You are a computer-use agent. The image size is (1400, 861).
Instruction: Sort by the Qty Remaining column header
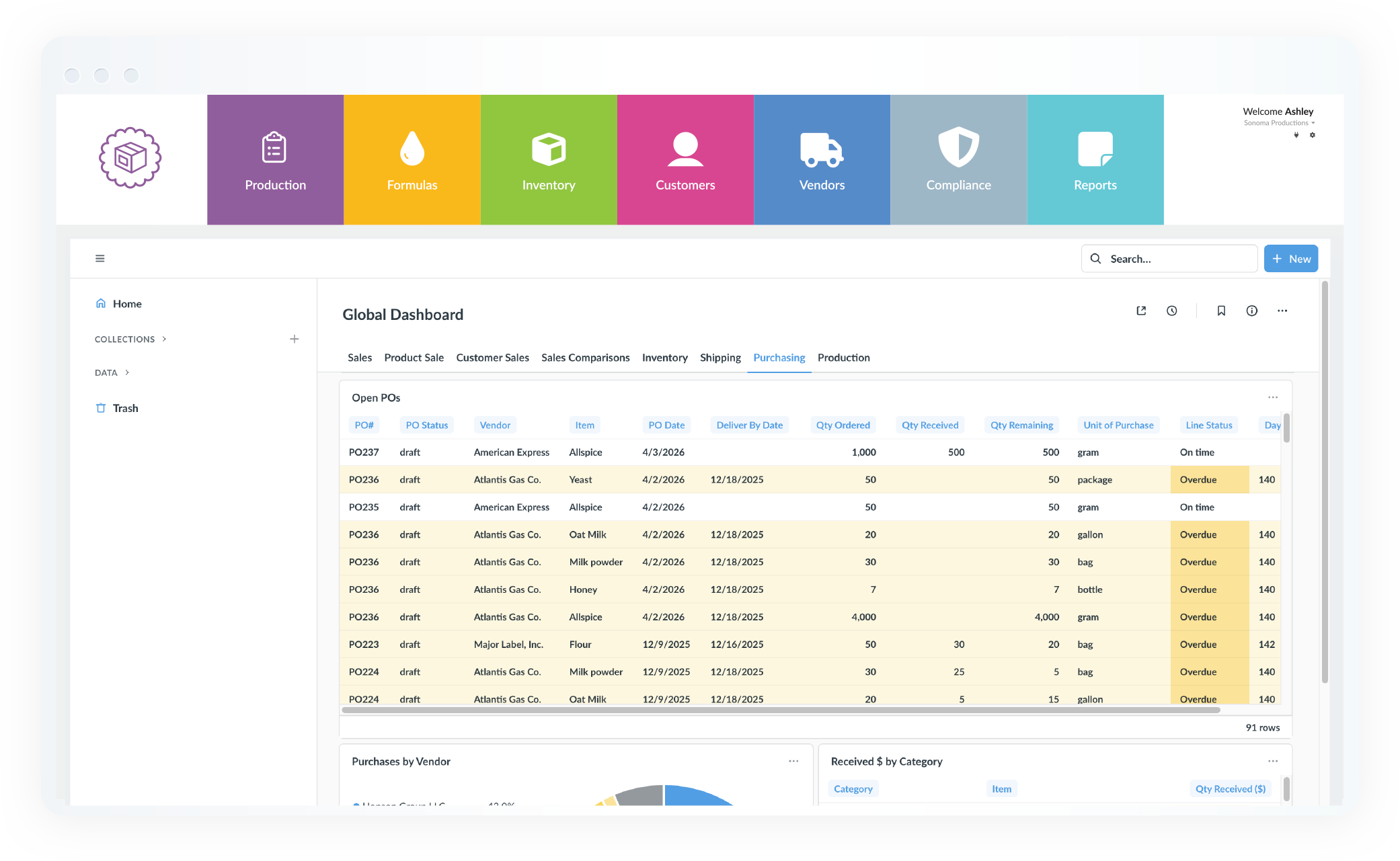click(x=1022, y=425)
